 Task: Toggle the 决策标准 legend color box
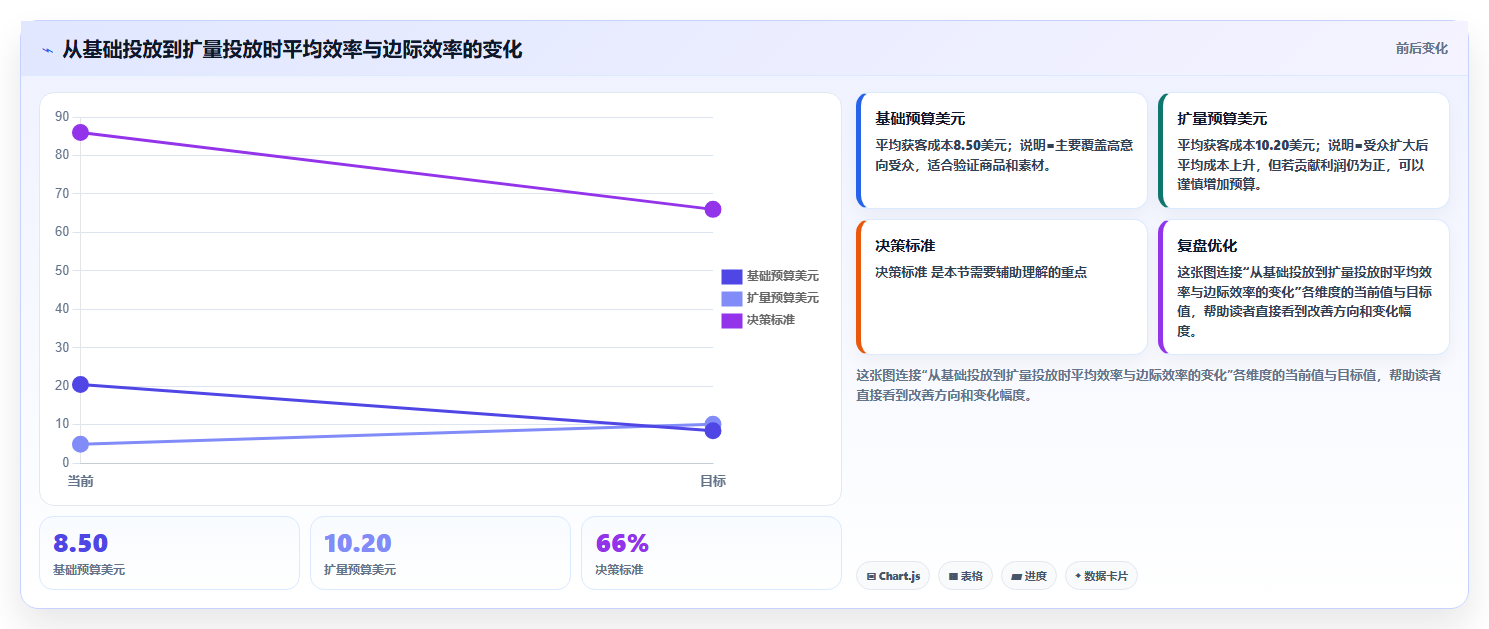731,320
